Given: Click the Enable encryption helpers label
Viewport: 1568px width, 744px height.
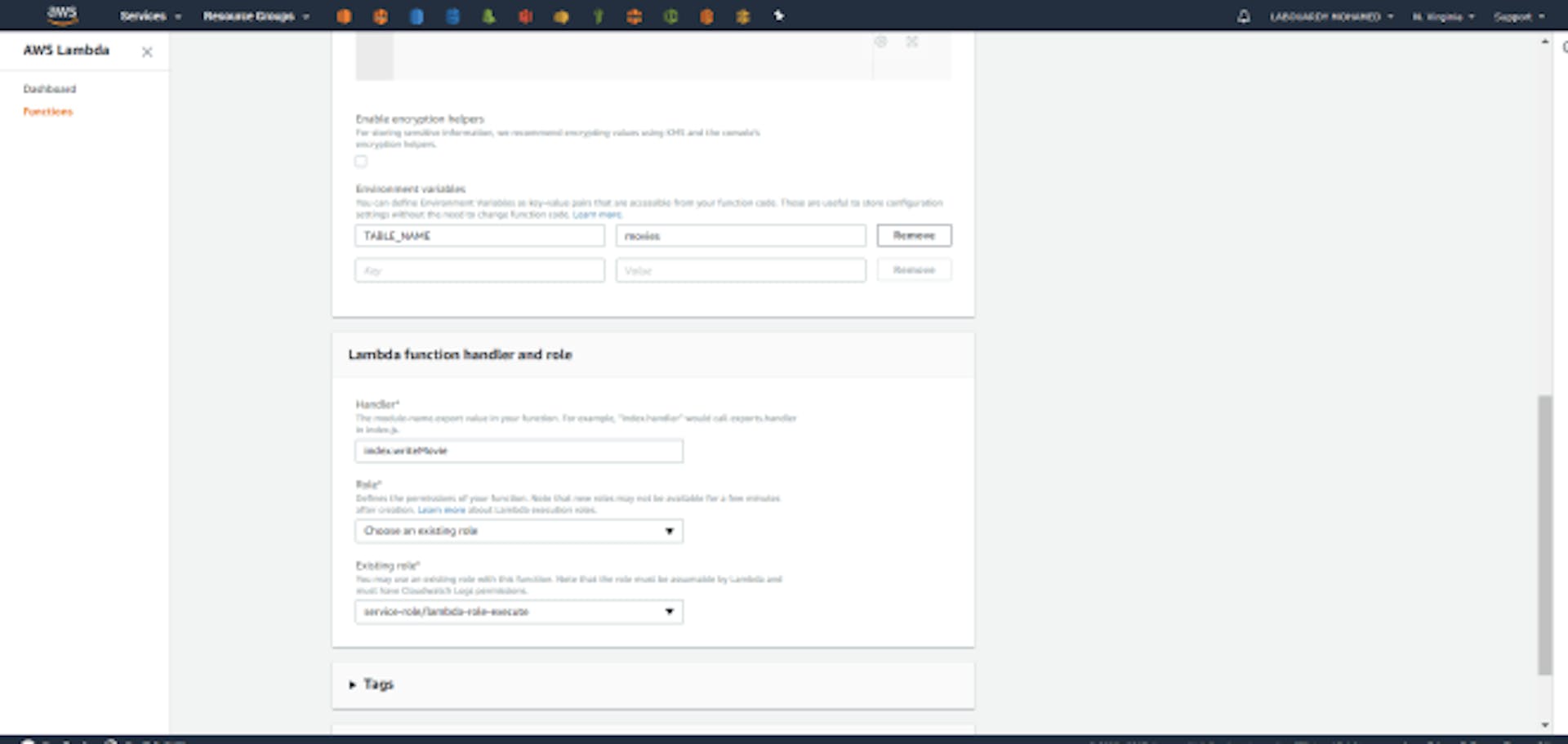Looking at the screenshot, I should (420, 119).
